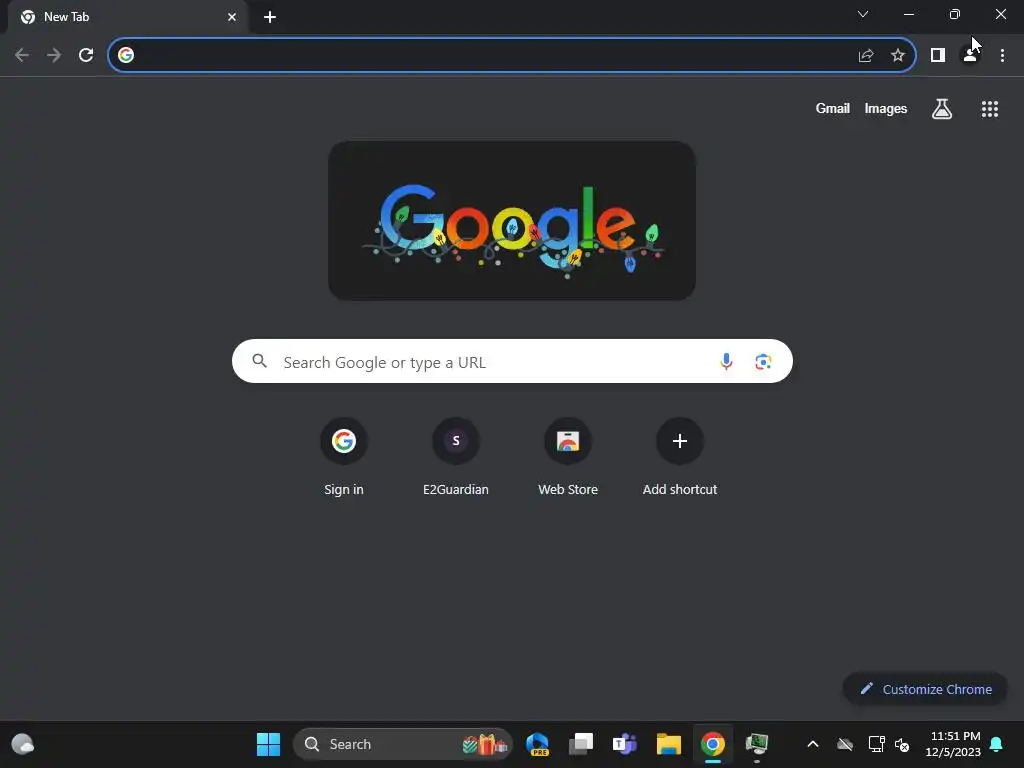
Task: Reload the page with the refresh icon
Action: pos(86,56)
